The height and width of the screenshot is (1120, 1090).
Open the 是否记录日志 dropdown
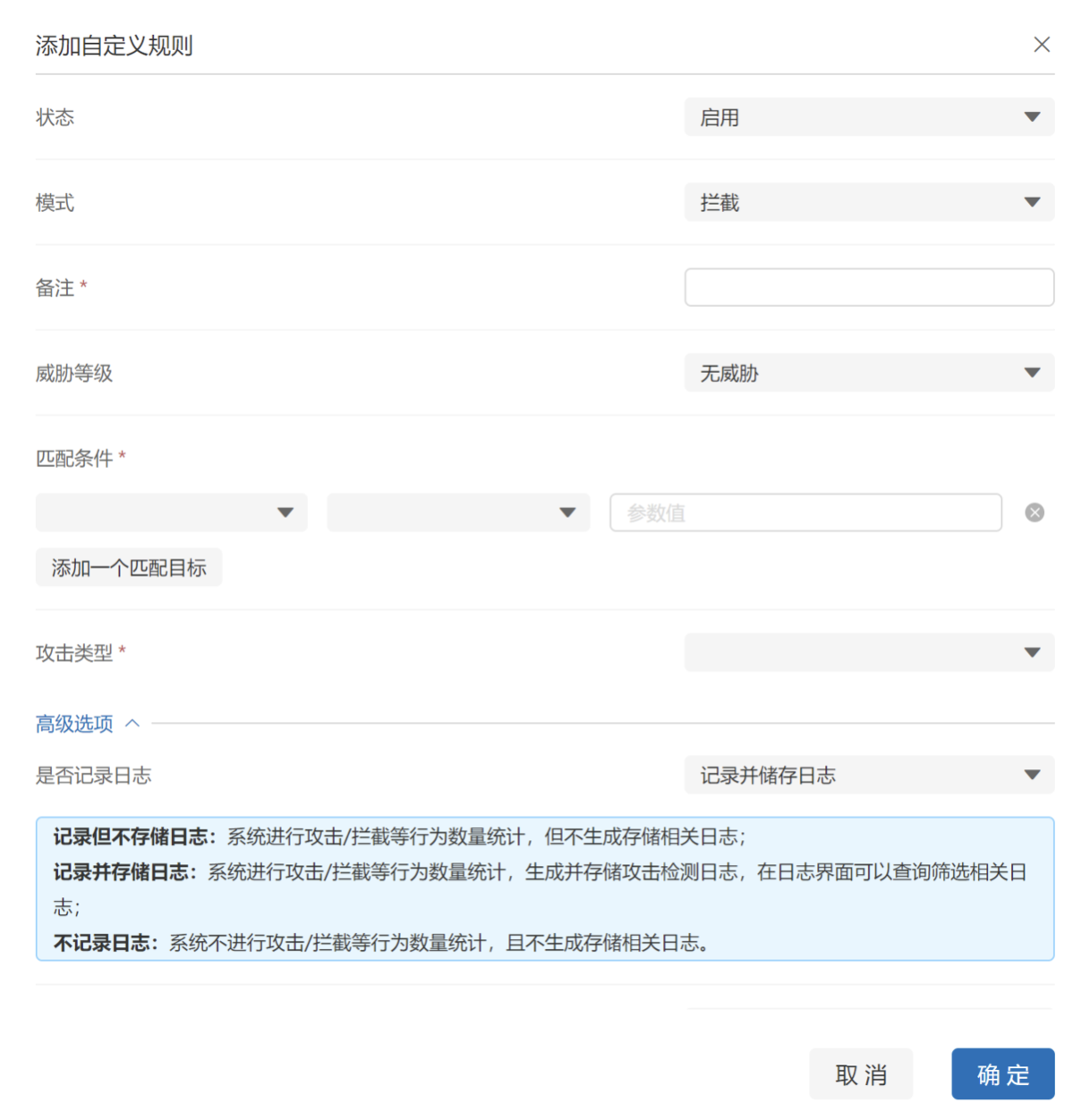[868, 776]
